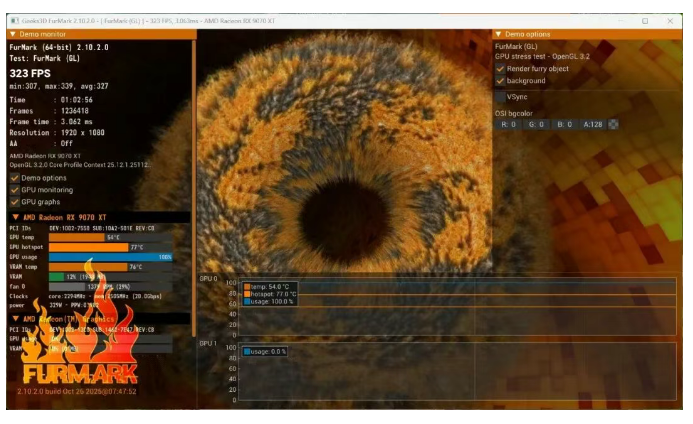Turn off the GPU graphs checkbox
This screenshot has height=424, width=693.
click(14, 201)
